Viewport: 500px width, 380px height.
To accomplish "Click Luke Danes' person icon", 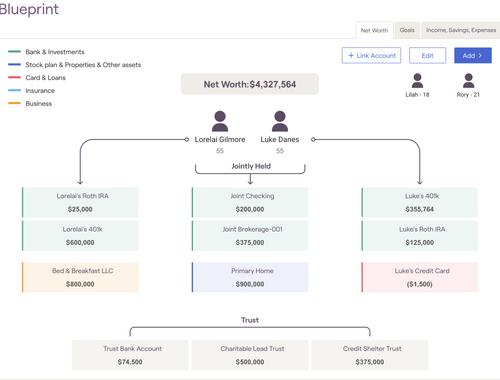I will click(280, 121).
